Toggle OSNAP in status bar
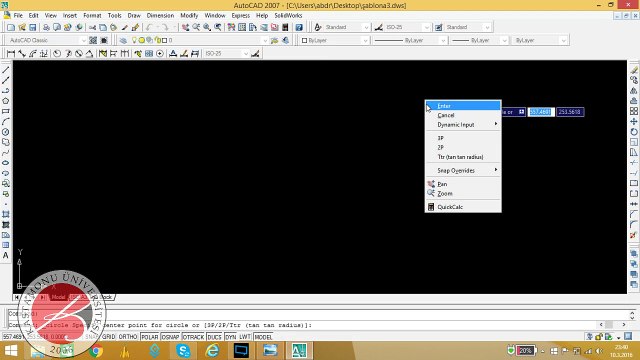This screenshot has width=640, height=360. 171,337
